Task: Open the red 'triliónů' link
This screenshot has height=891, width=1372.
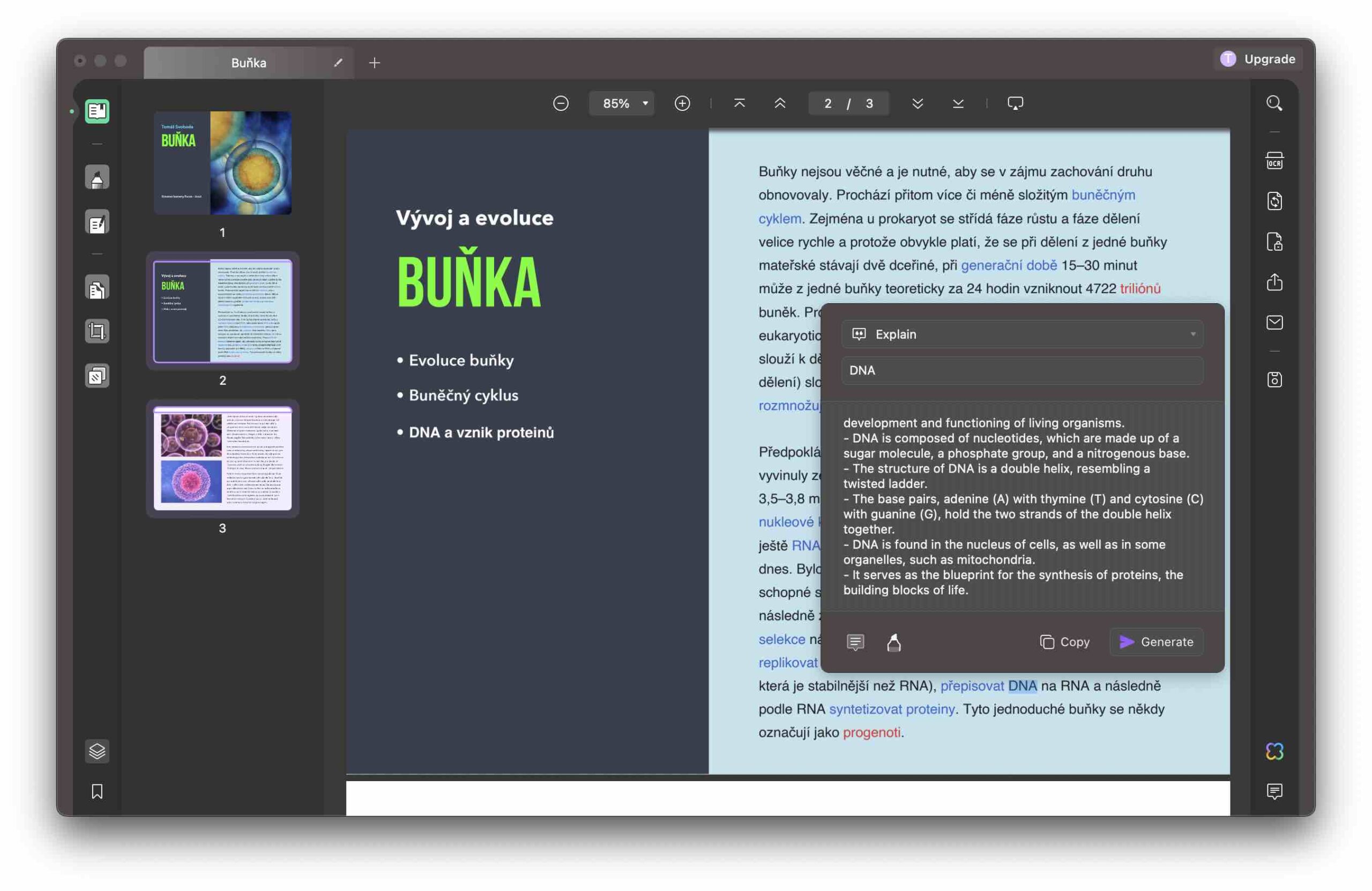Action: pos(1140,288)
